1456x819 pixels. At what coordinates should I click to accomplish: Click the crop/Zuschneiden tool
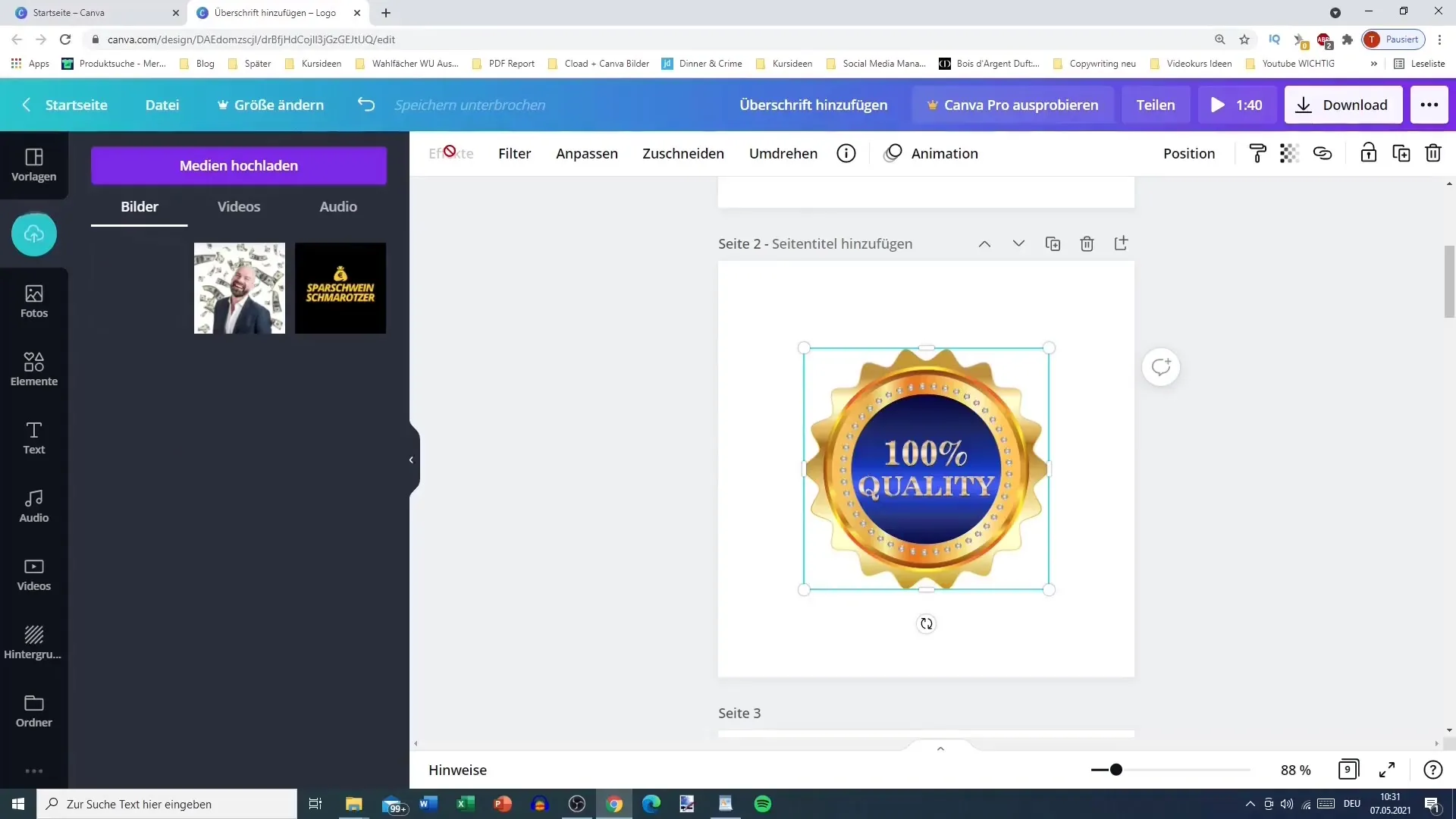point(683,153)
